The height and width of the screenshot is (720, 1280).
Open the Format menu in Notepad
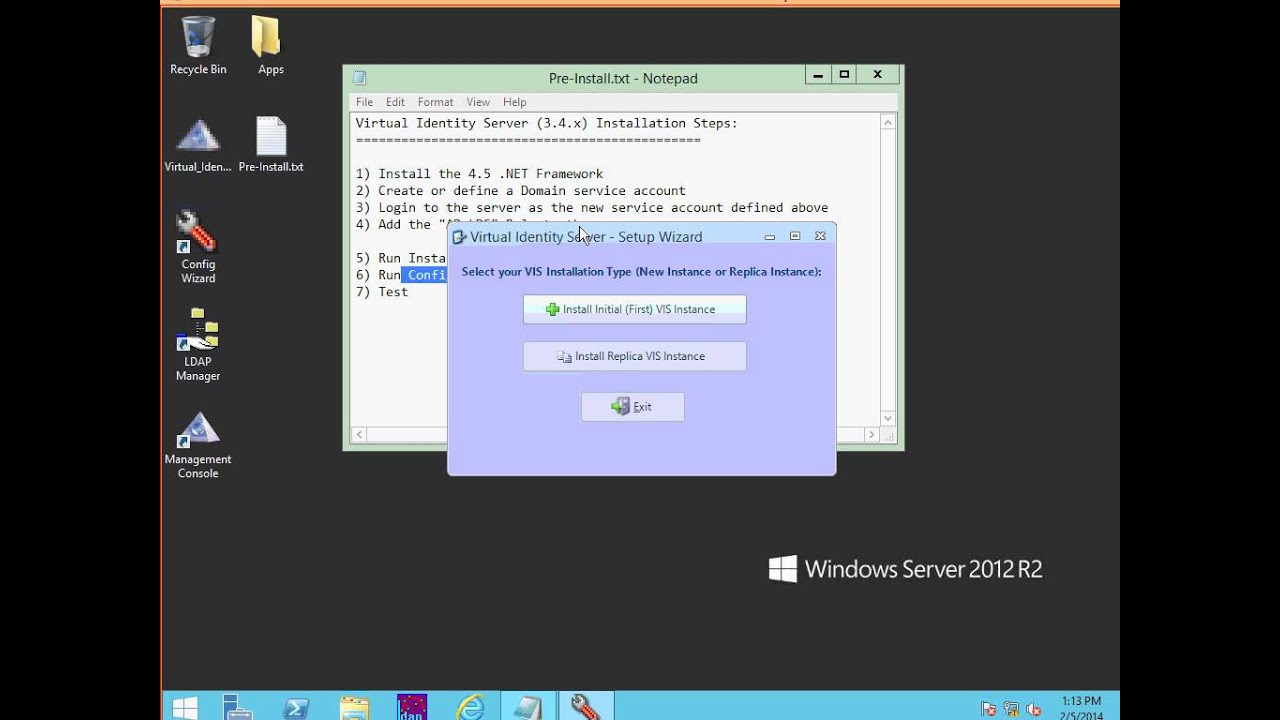[435, 102]
